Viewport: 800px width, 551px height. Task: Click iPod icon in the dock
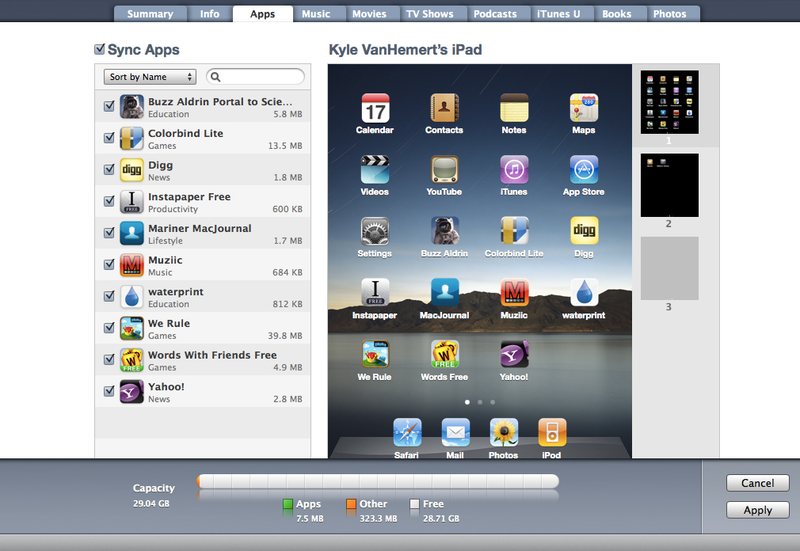click(x=552, y=433)
